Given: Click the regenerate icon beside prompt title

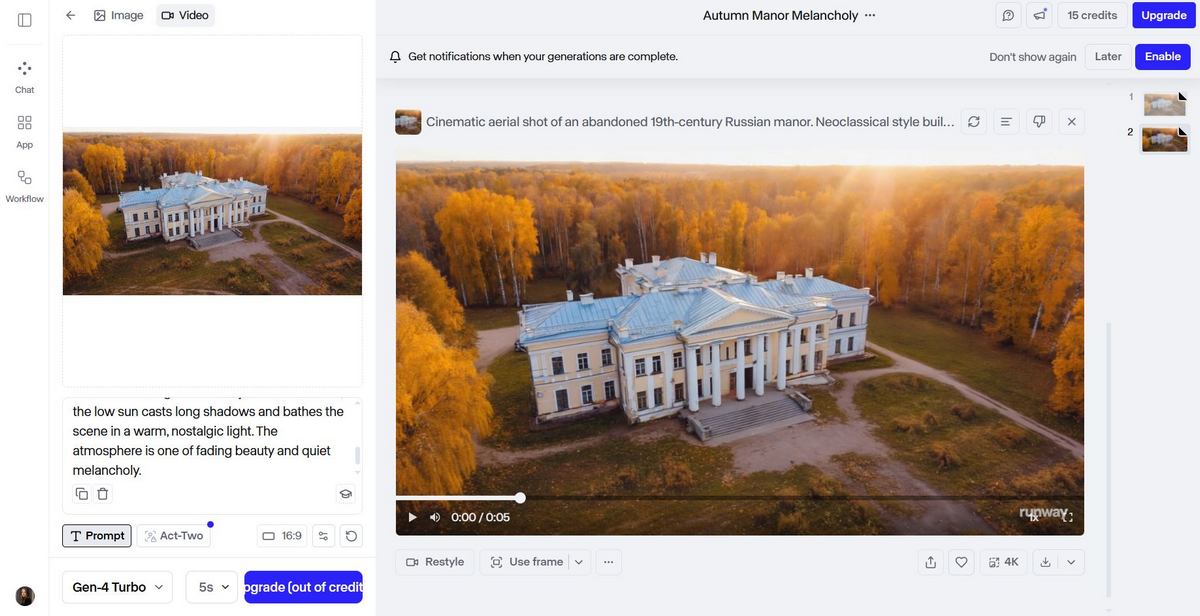Looking at the screenshot, I should 973,122.
